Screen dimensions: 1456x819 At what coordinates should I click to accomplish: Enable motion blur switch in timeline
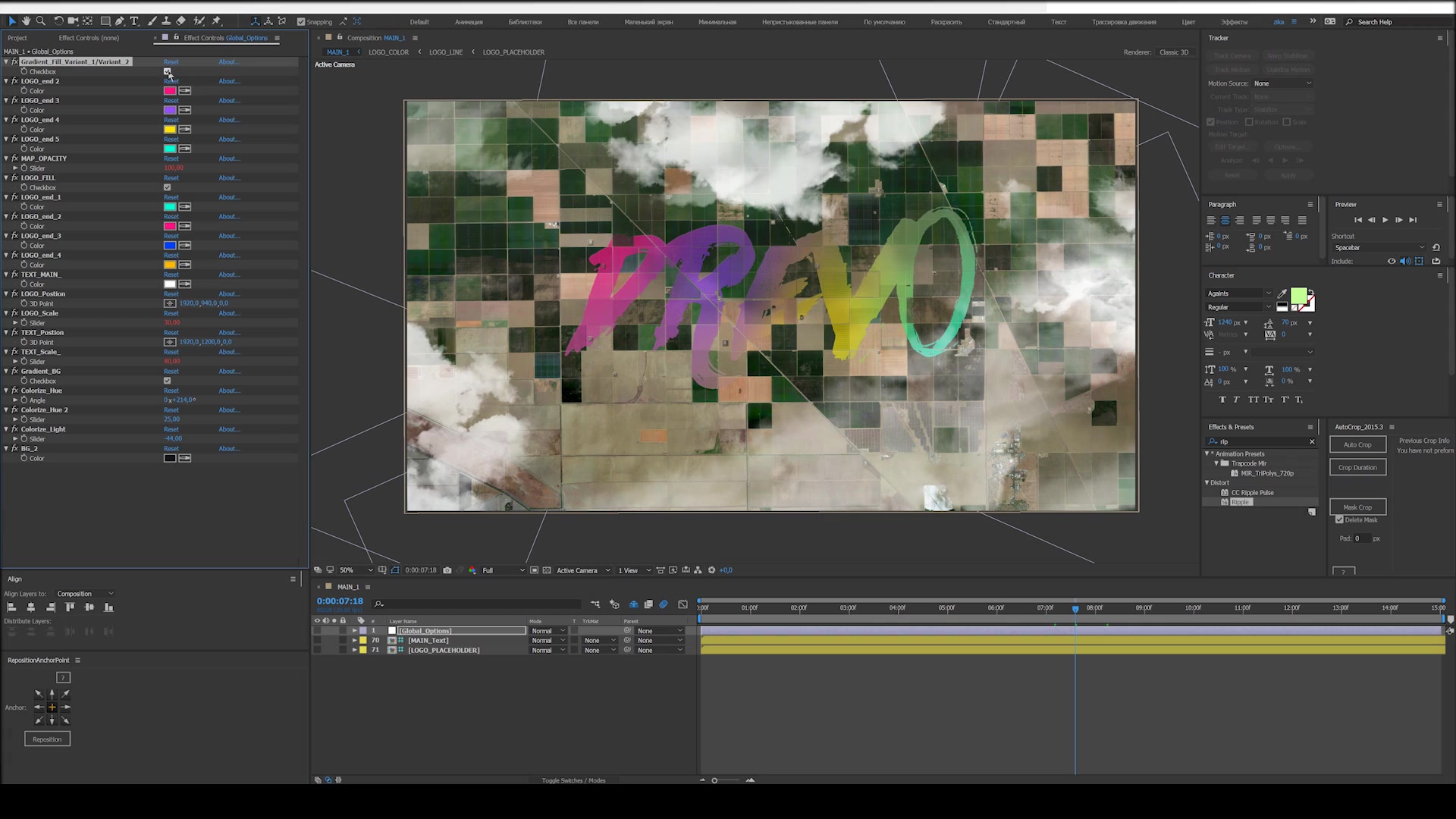664,604
